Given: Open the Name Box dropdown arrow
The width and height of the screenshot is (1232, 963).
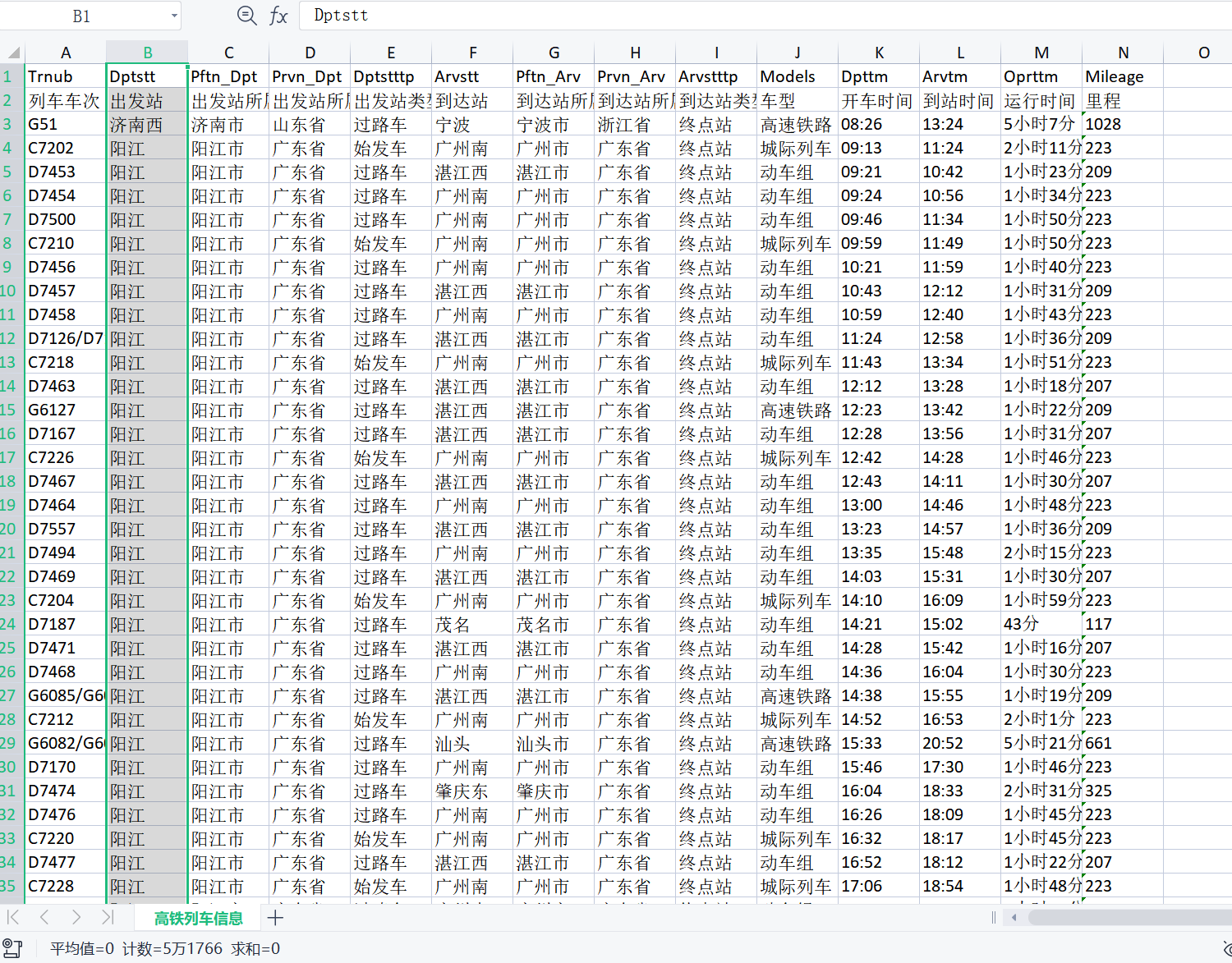Looking at the screenshot, I should tap(174, 16).
